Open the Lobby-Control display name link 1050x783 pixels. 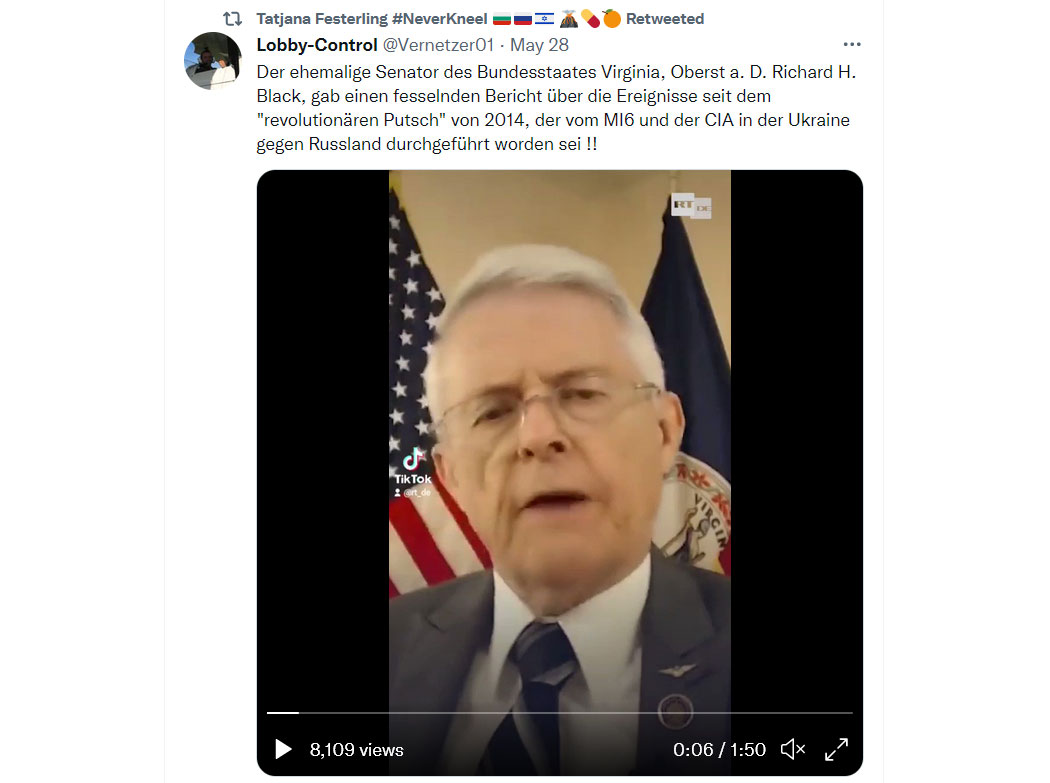[317, 45]
